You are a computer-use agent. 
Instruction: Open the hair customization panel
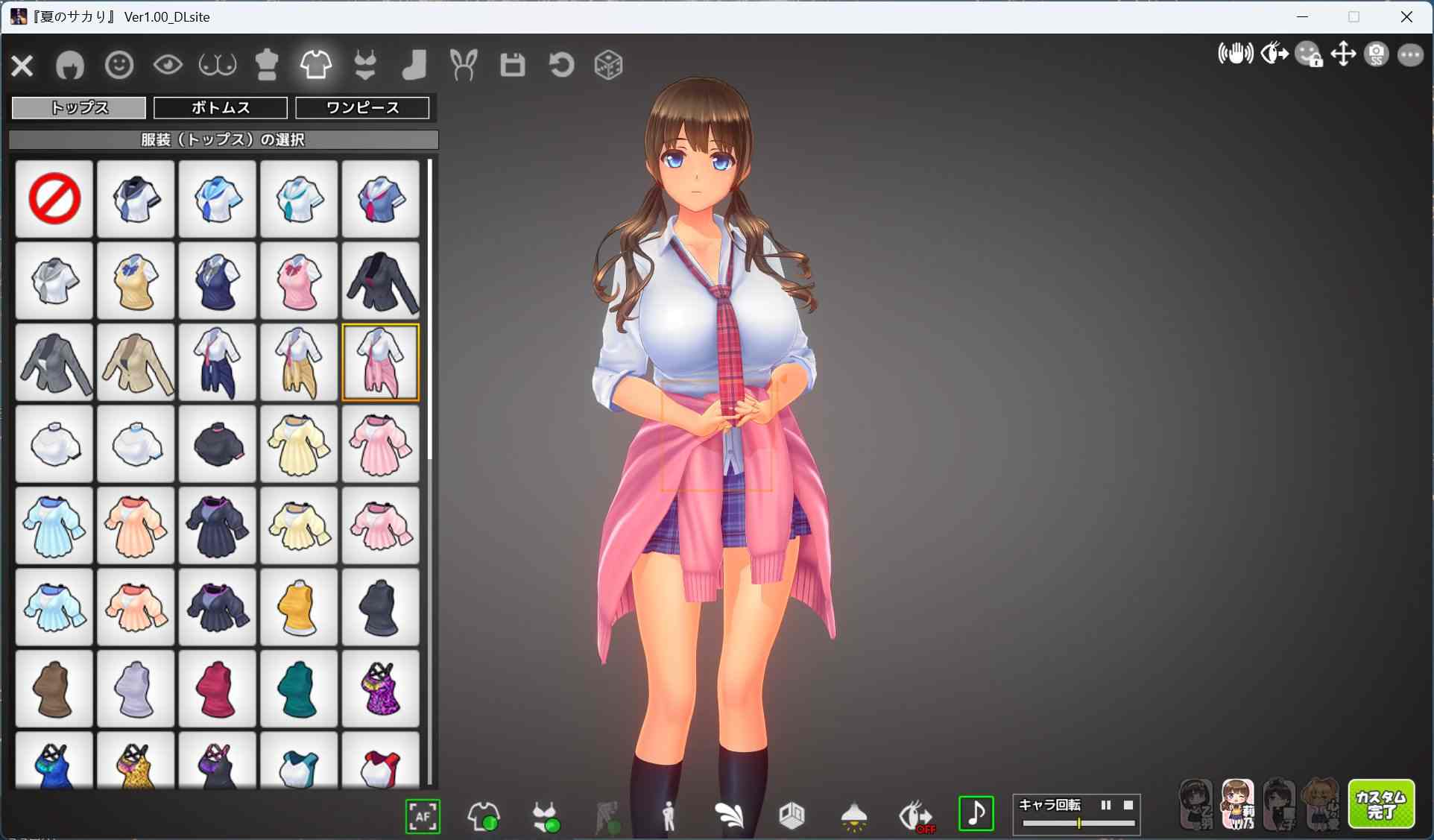(70, 65)
